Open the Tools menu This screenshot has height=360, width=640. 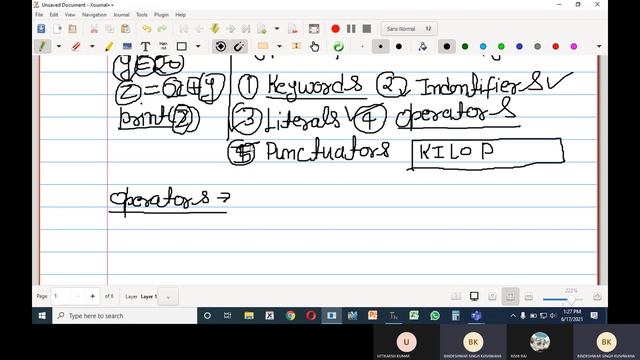click(142, 15)
